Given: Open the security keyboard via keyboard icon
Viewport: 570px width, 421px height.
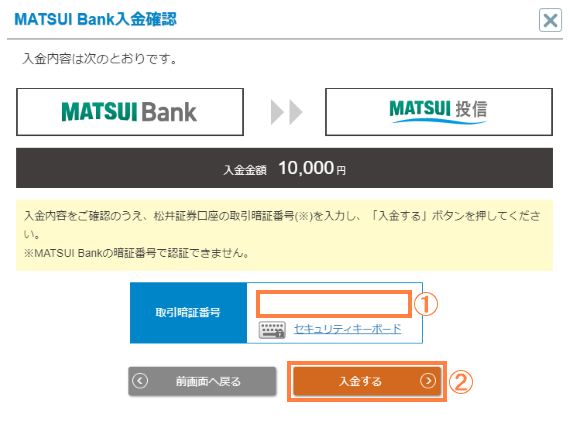Looking at the screenshot, I should [x=272, y=329].
